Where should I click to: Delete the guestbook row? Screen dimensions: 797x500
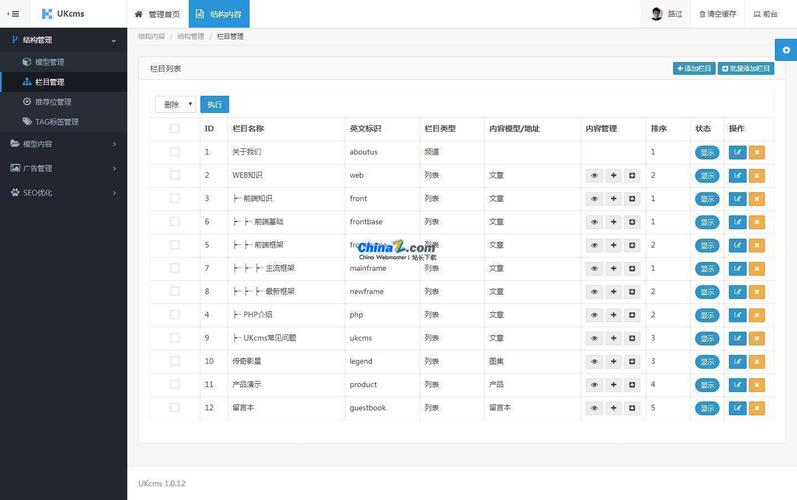(756, 408)
